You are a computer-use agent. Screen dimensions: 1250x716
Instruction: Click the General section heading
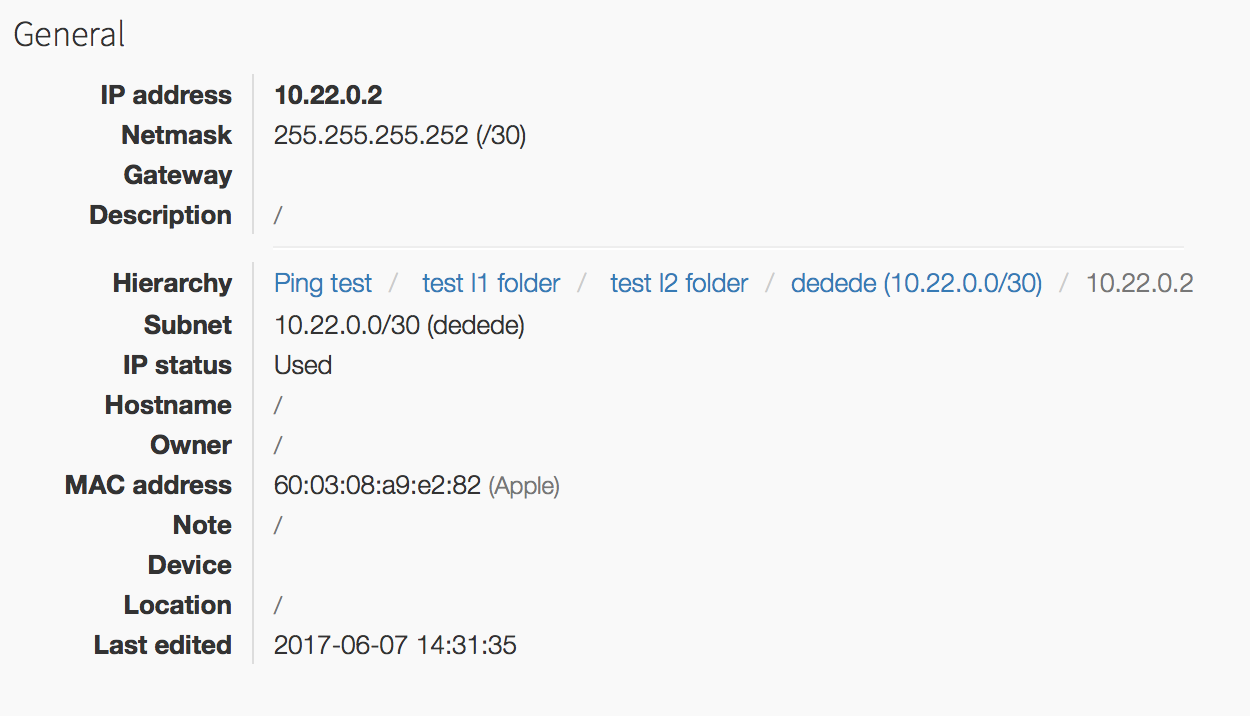click(x=68, y=33)
